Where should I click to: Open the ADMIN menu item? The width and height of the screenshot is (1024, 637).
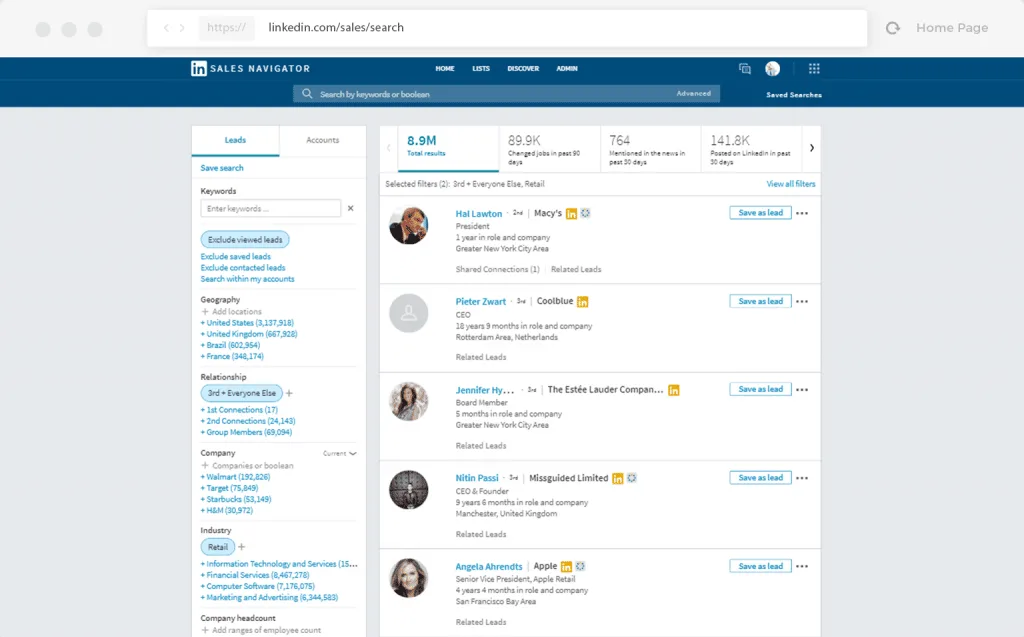pos(567,69)
